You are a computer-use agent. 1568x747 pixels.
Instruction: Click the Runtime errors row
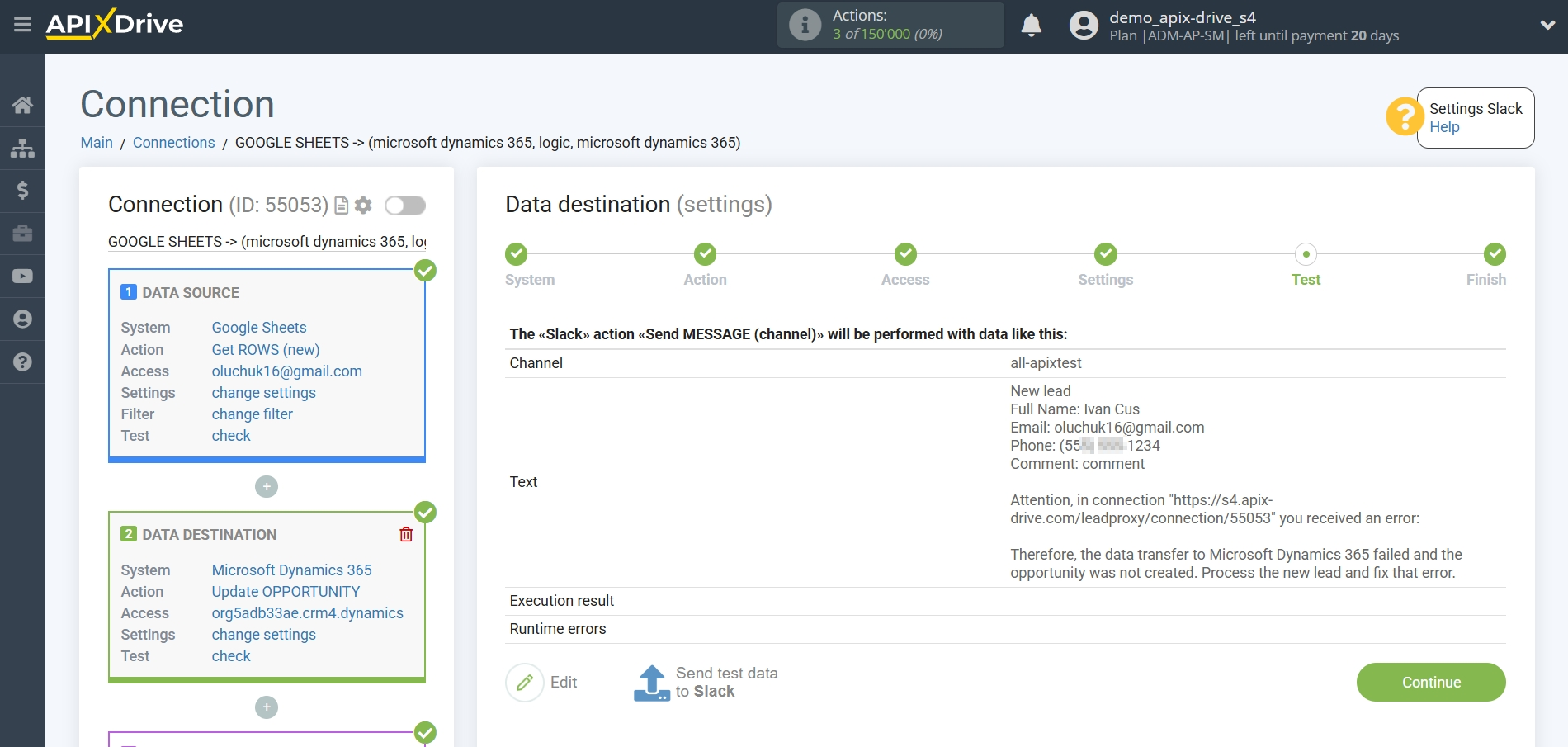click(1005, 629)
